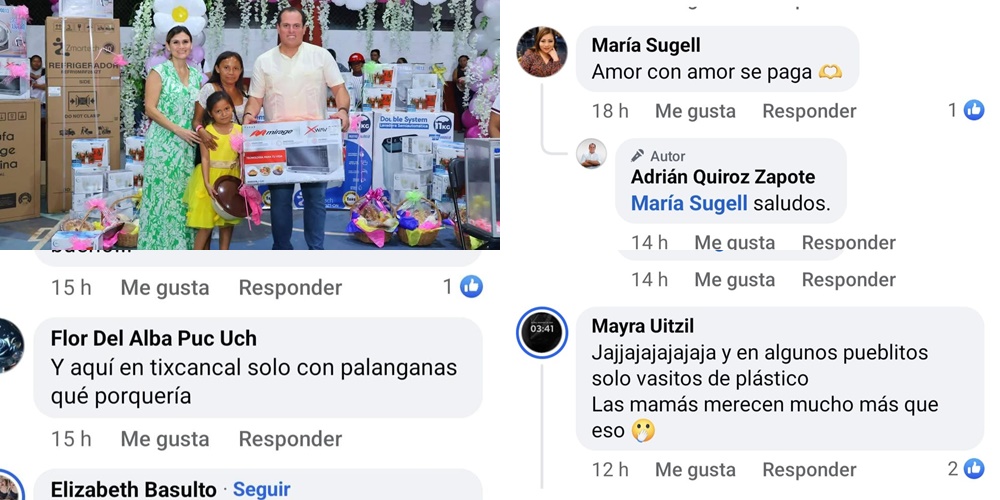Open Mayra Uitzil's profile name
Image resolution: width=1000 pixels, height=500 pixels.
coord(642,326)
